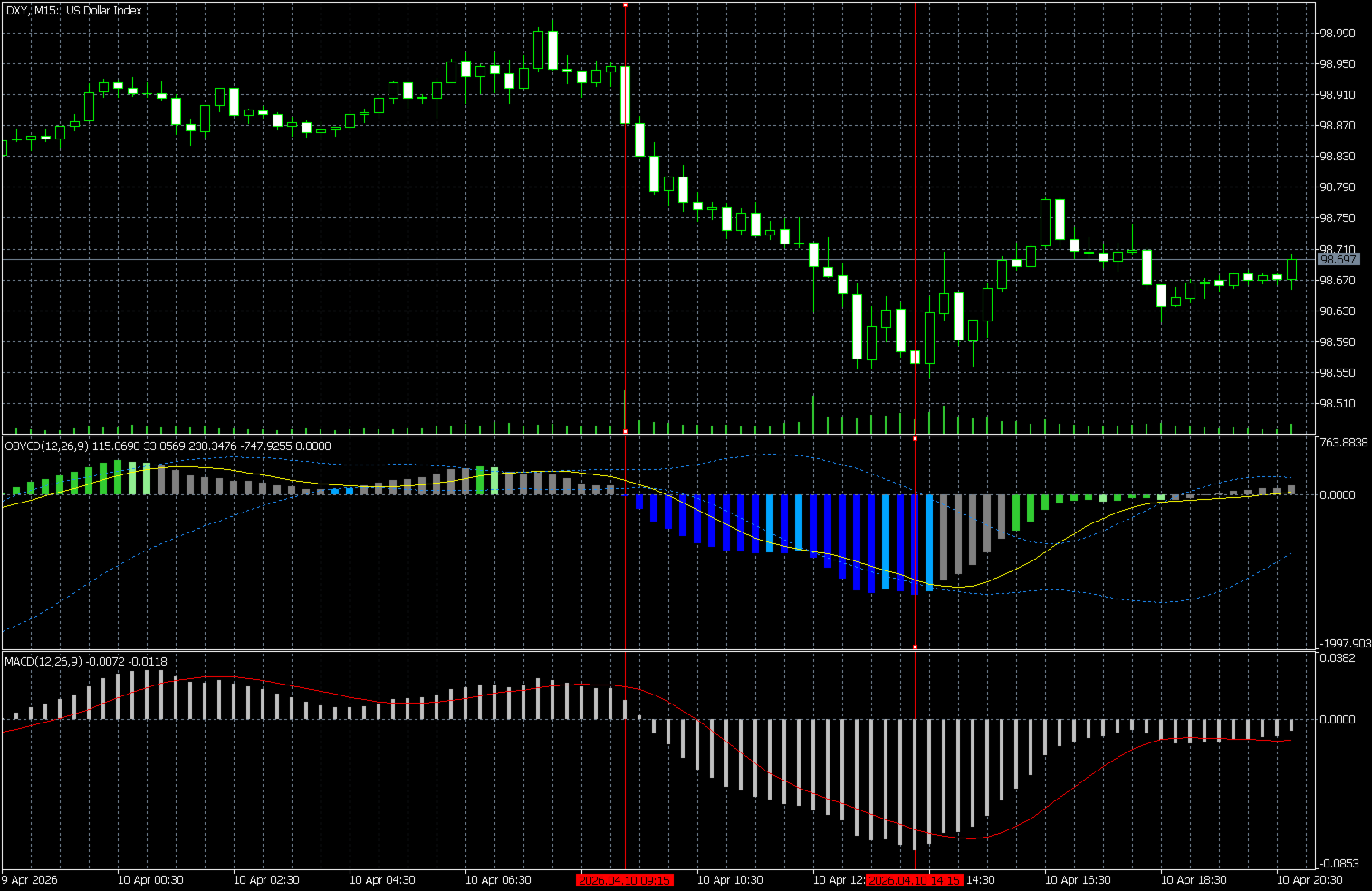Click the DXY, M15 US Dollar Index chart title
The width and height of the screenshot is (1372, 891).
tap(73, 11)
